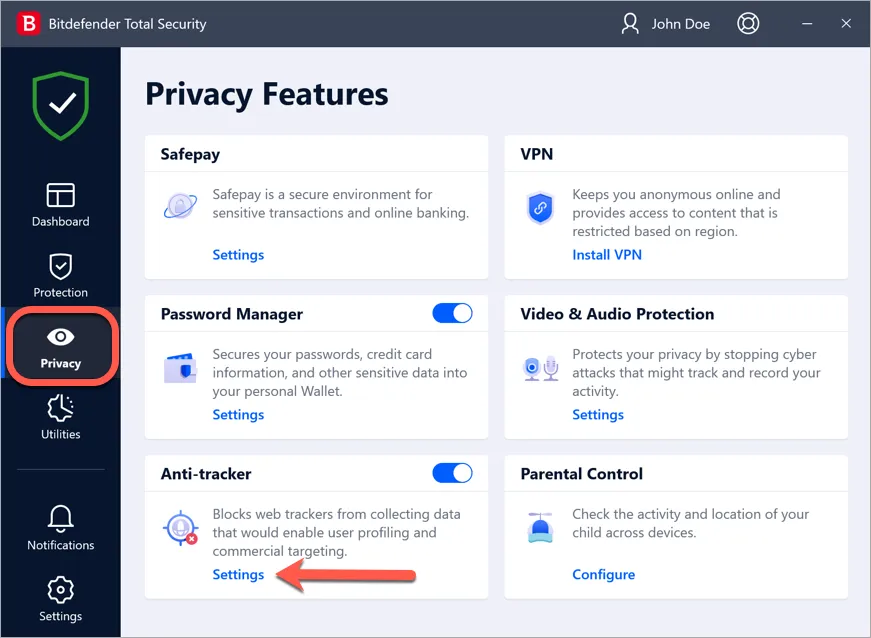This screenshot has height=638, width=871.
Task: Disable the Password Manager toggle
Action: coord(452,313)
